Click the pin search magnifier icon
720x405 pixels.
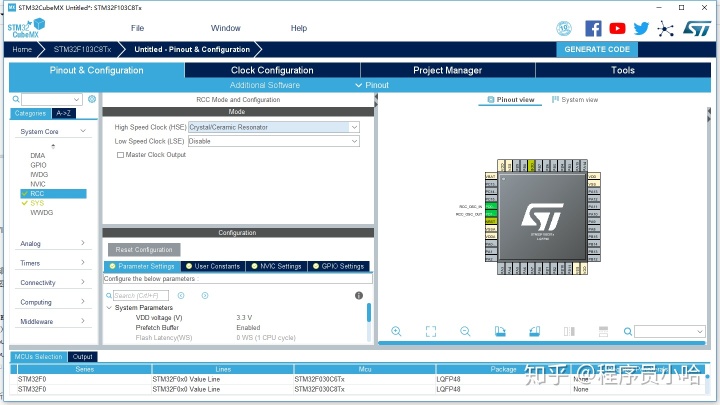coord(628,332)
